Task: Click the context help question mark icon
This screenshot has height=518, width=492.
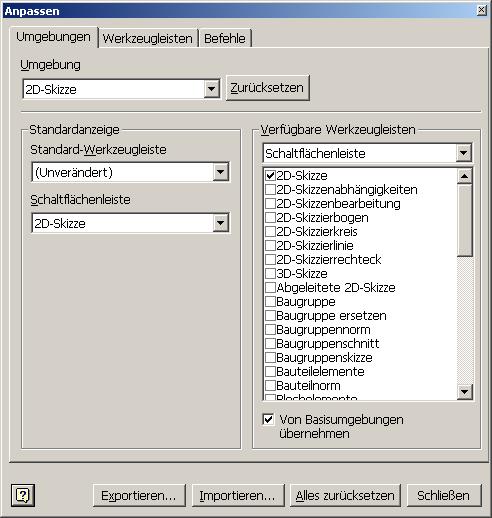Action: click(x=23, y=495)
